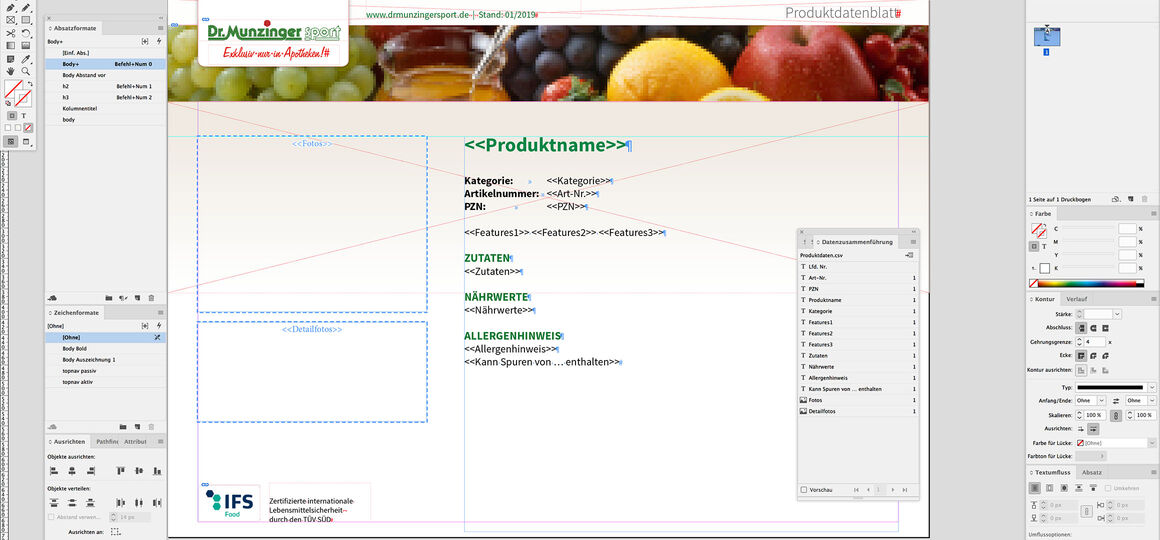
Task: Toggle the Abstand verwenden checkbox
Action: tap(52, 517)
